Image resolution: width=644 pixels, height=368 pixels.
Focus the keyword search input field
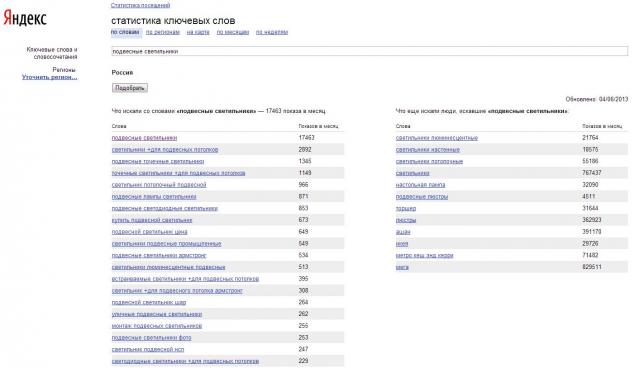[x=369, y=51]
